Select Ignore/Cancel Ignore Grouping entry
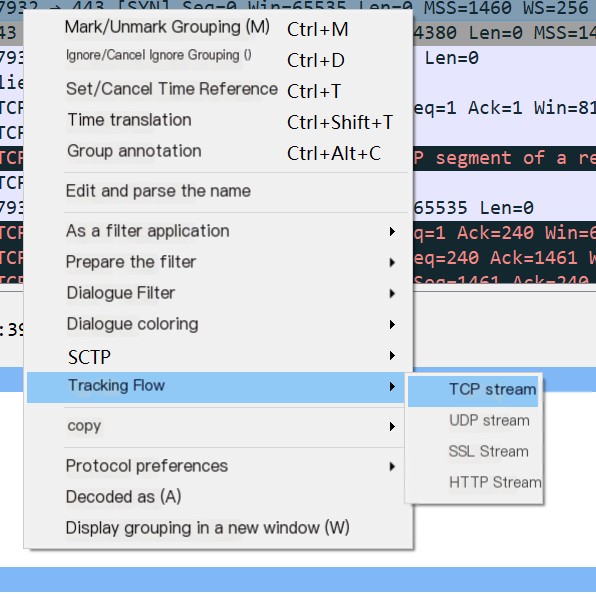596x600 pixels. 217,58
